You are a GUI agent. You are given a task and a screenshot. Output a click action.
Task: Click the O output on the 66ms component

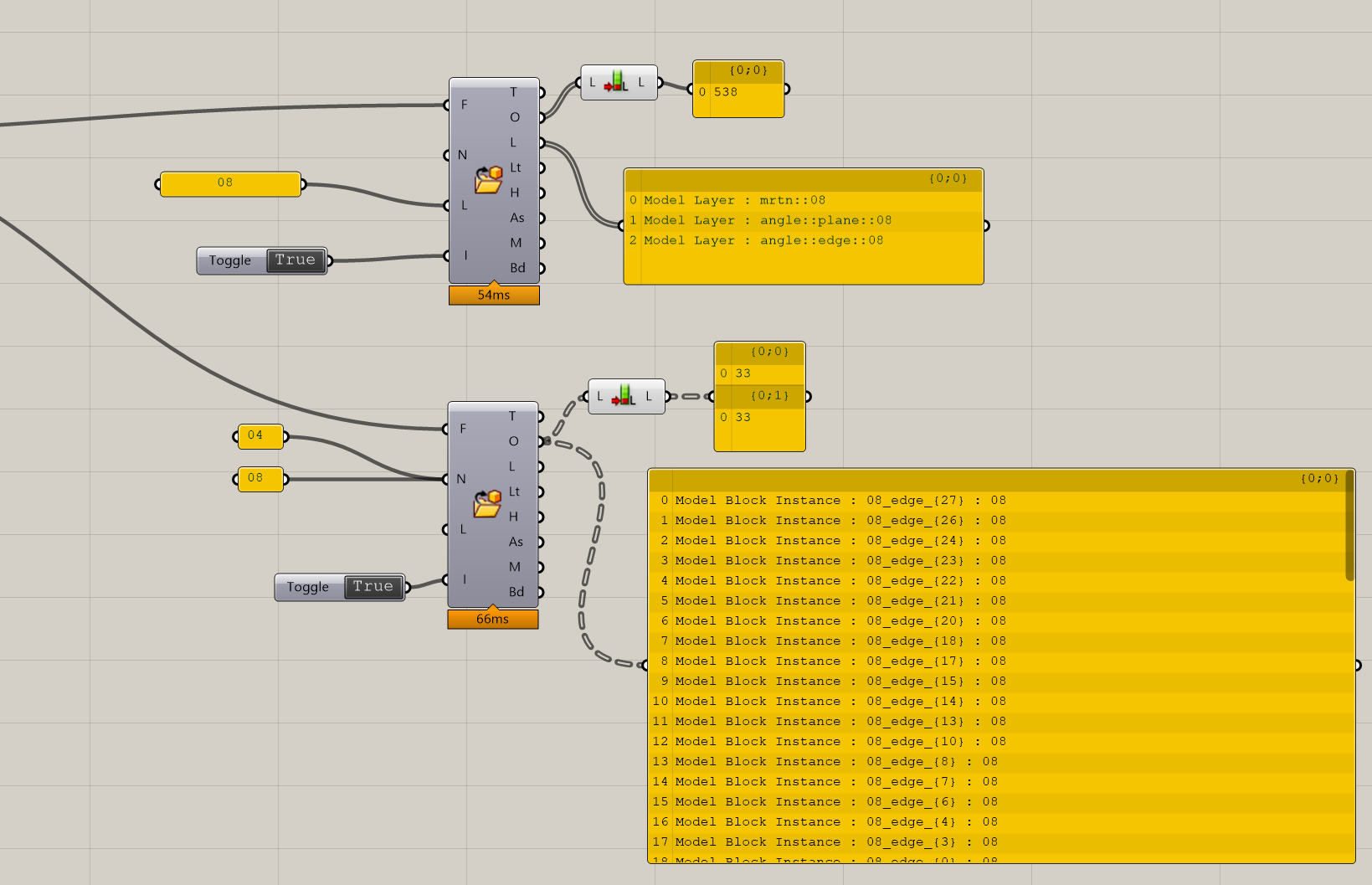[514, 441]
